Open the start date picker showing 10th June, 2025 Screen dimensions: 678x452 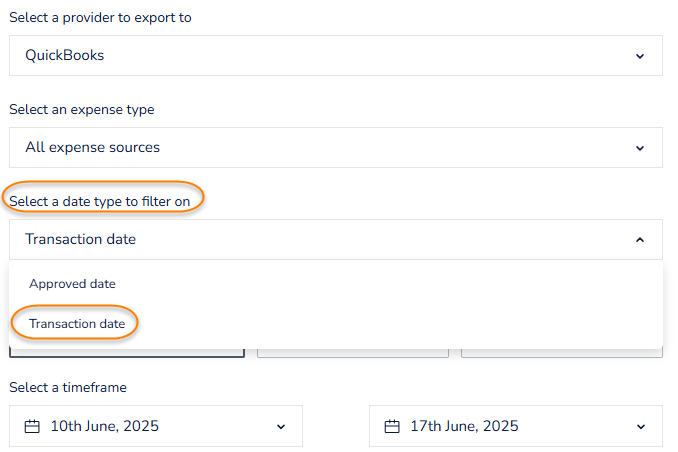click(155, 426)
